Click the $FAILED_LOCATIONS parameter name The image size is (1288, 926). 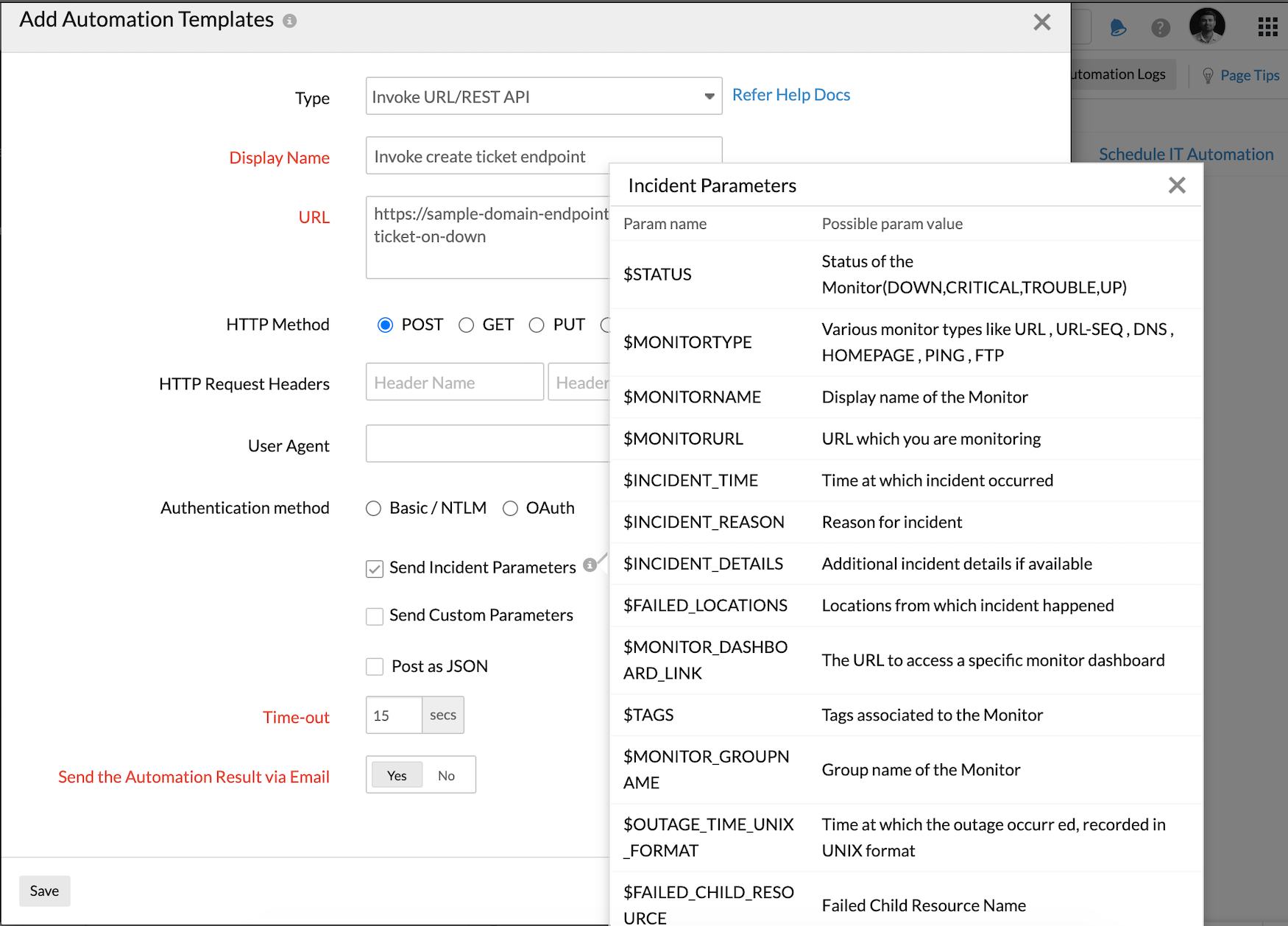coord(705,606)
